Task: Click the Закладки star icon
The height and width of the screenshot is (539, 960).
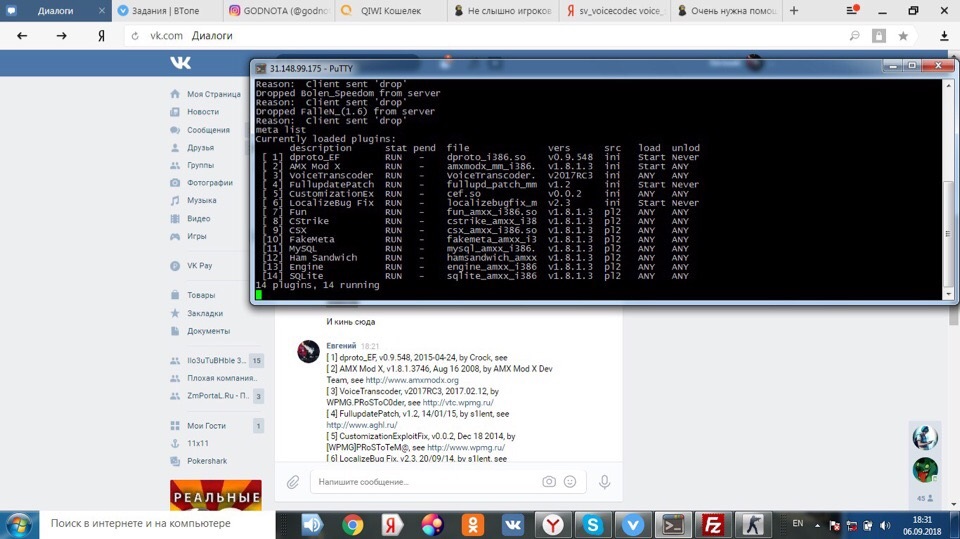Action: coord(175,313)
